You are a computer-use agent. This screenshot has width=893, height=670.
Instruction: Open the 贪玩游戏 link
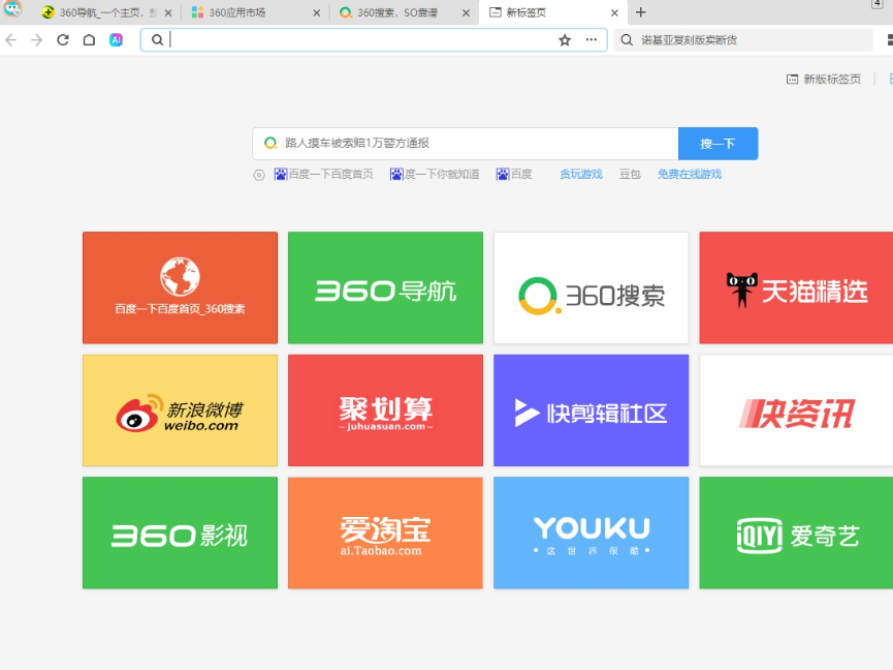pyautogui.click(x=580, y=174)
